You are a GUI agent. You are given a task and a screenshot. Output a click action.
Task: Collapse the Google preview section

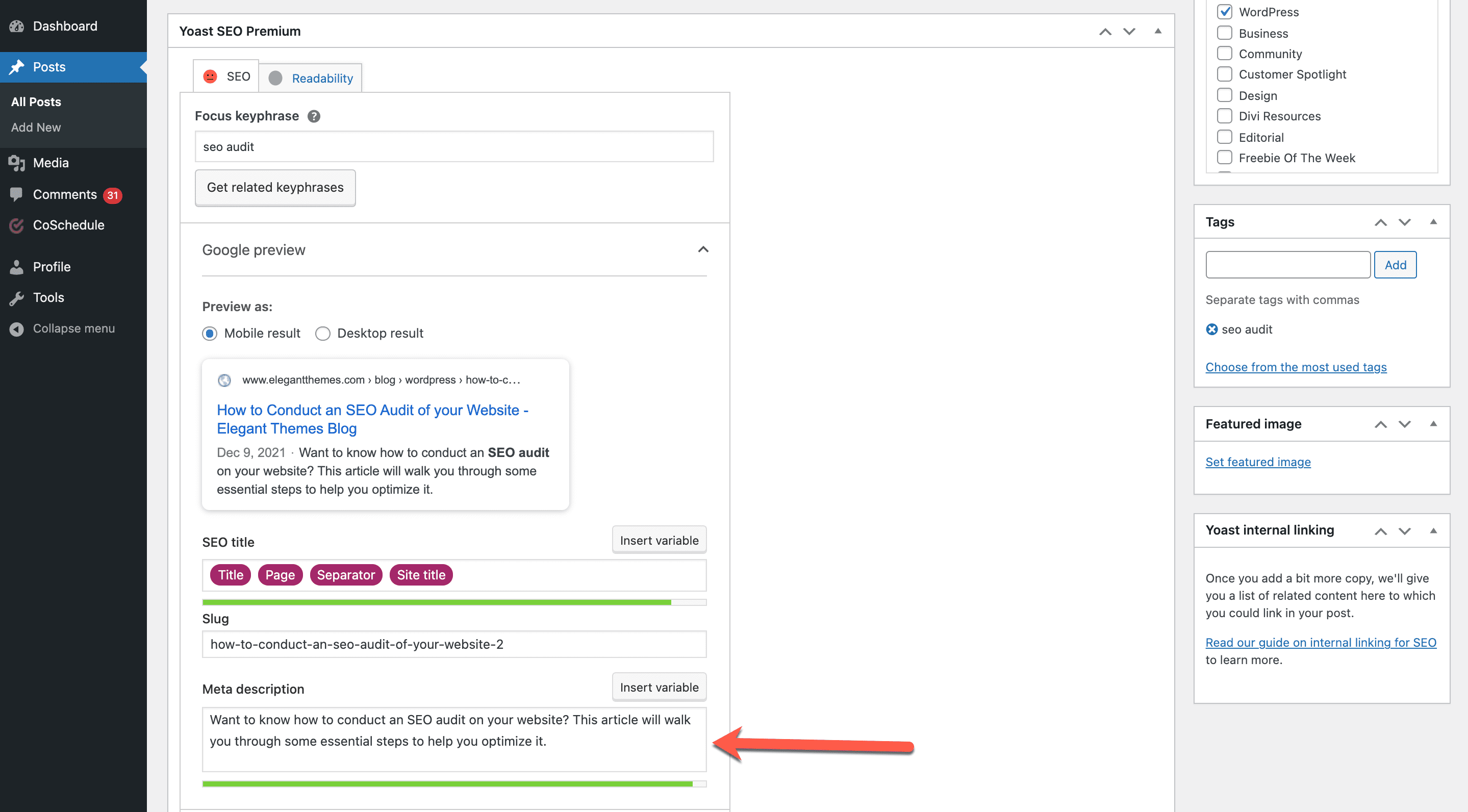pos(703,249)
